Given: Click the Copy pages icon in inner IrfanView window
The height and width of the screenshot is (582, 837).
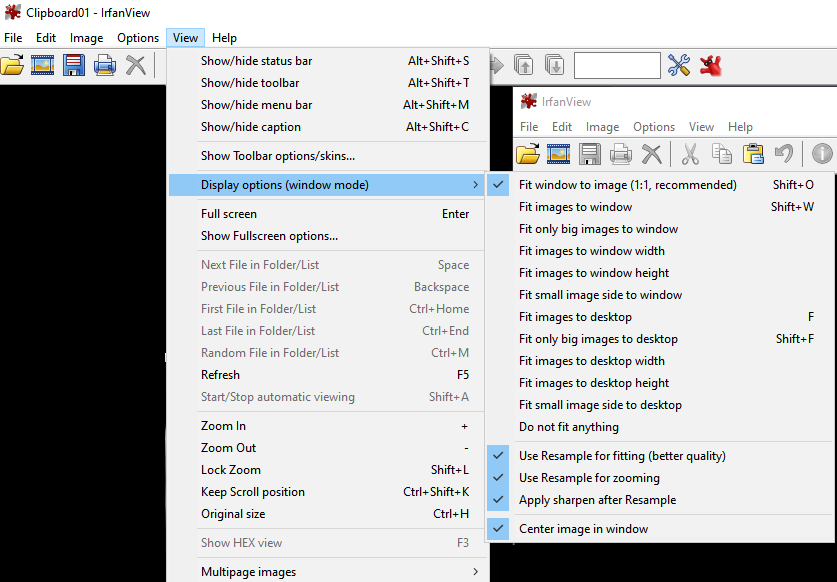Looking at the screenshot, I should coord(722,154).
